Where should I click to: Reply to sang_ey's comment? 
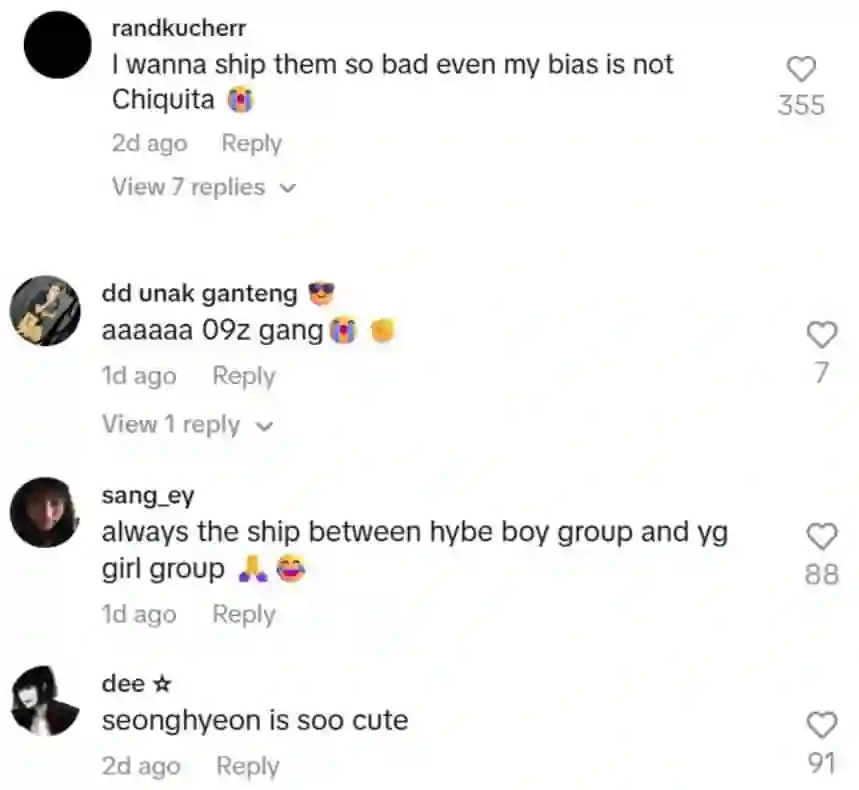(244, 614)
